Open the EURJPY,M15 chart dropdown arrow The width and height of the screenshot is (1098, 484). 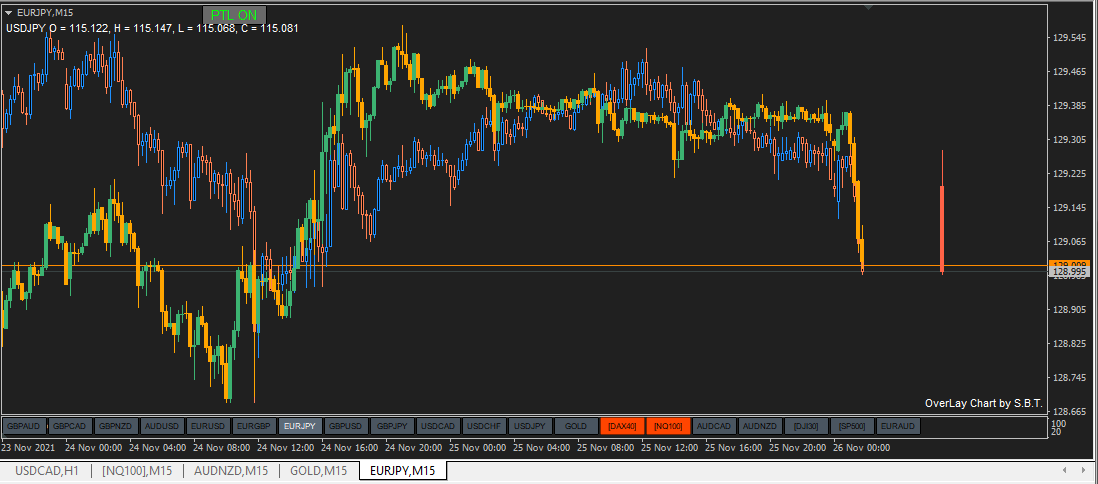[8, 13]
